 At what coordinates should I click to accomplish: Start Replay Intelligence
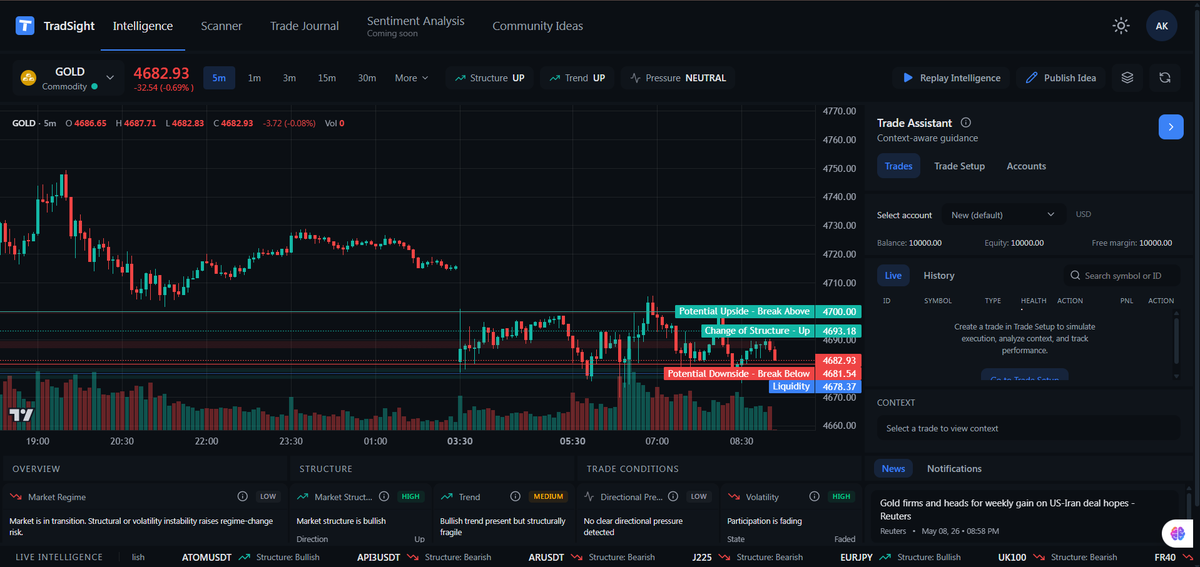point(951,78)
